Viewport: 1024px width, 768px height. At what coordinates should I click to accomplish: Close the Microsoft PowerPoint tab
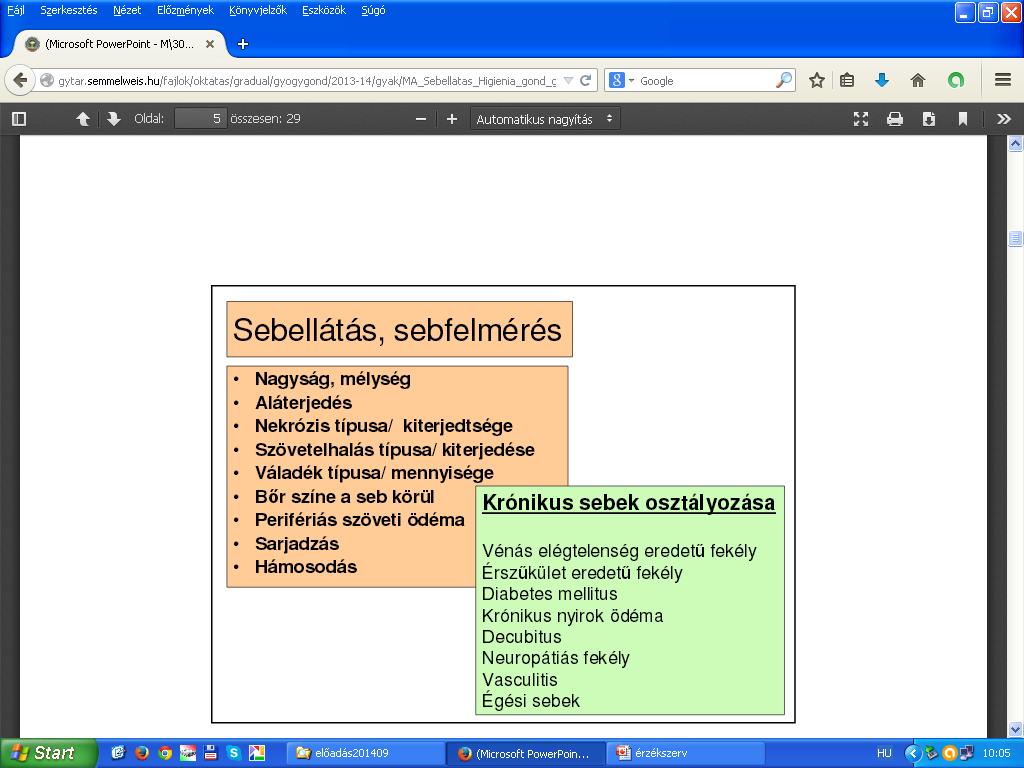pos(210,44)
